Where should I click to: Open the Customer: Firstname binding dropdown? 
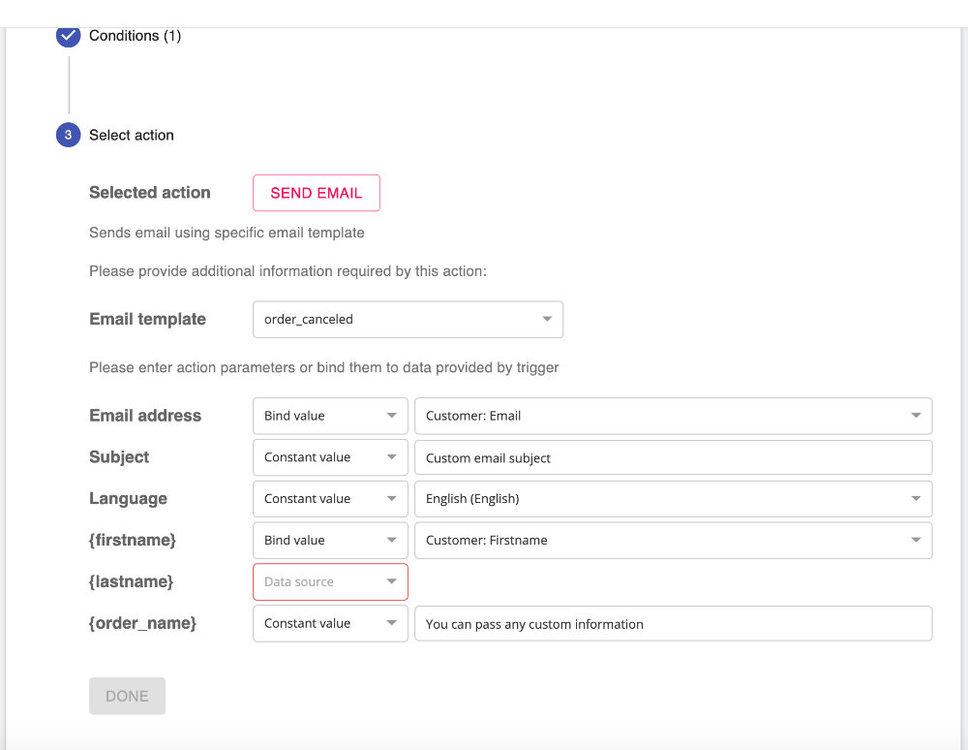pyautogui.click(x=672, y=540)
